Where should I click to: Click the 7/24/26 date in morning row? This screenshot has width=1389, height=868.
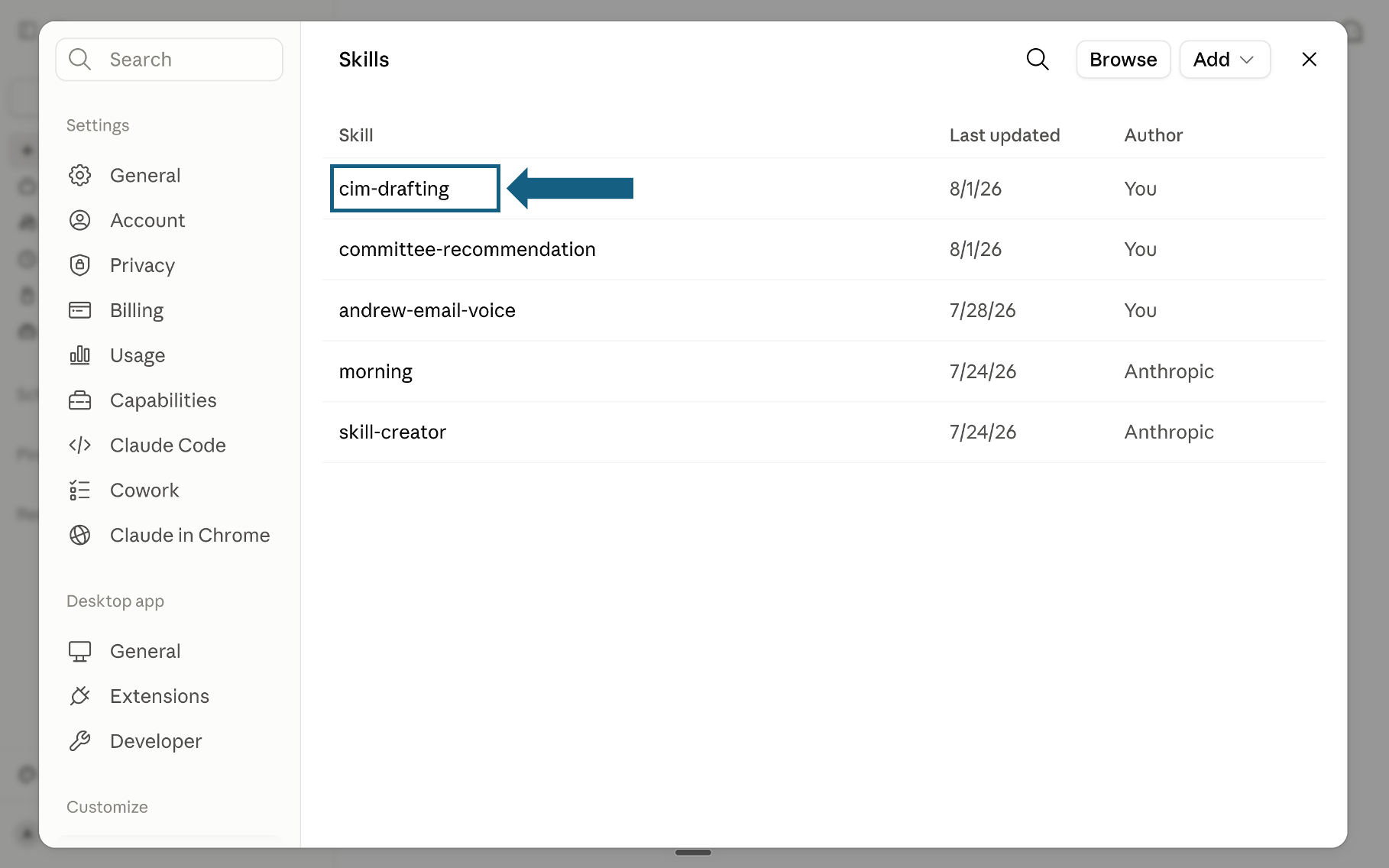983,371
